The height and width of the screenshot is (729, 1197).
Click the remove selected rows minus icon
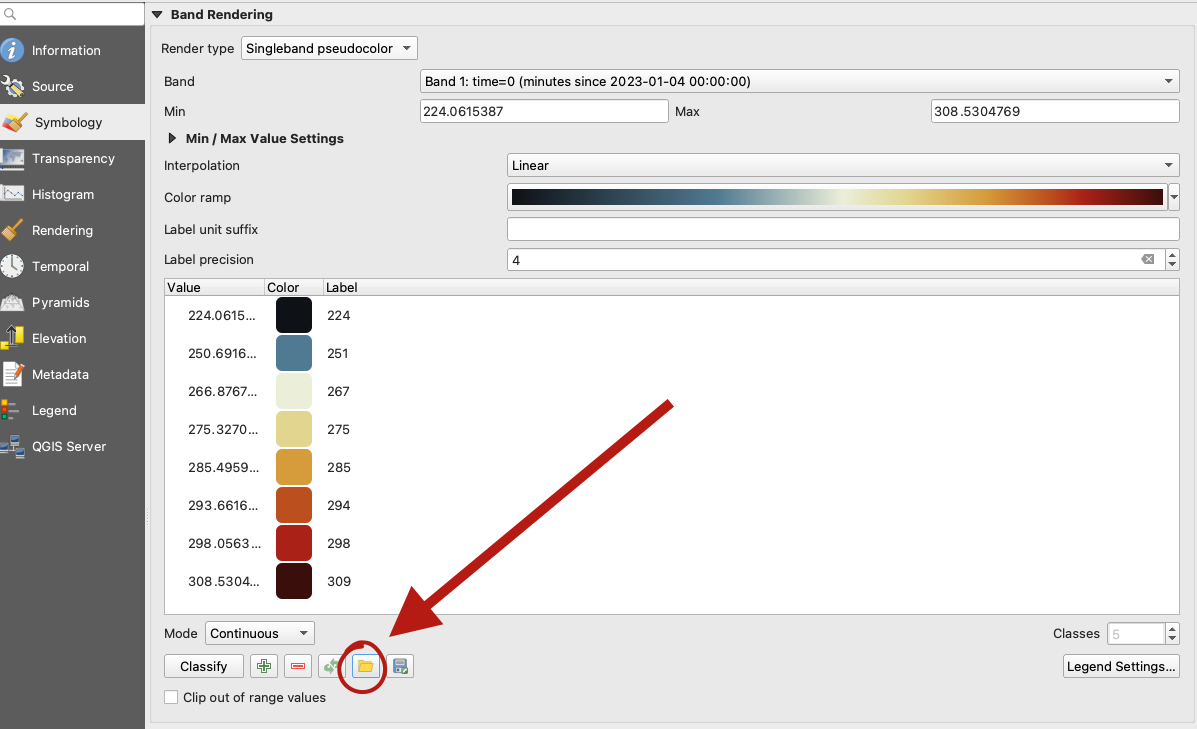[298, 666]
